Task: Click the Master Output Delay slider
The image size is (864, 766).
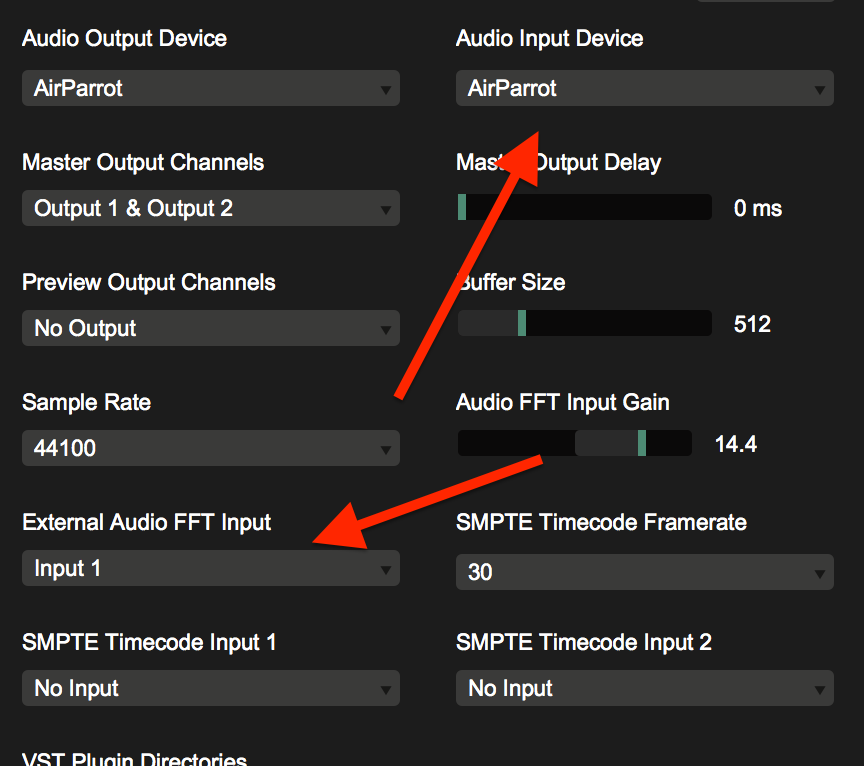Action: [x=585, y=208]
